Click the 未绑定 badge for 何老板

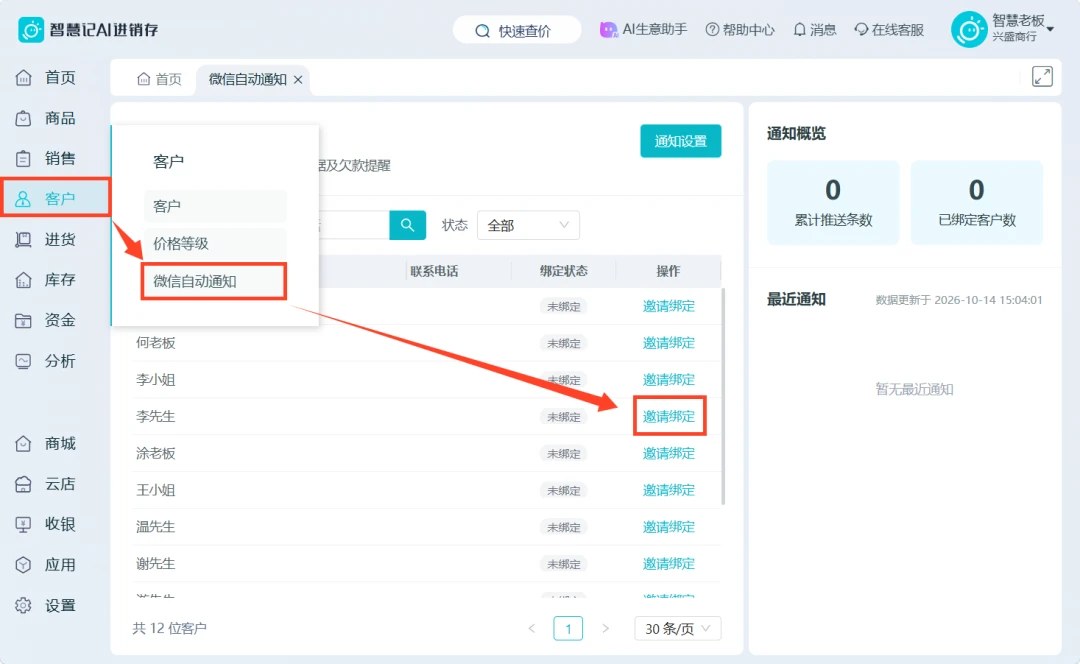[563, 343]
